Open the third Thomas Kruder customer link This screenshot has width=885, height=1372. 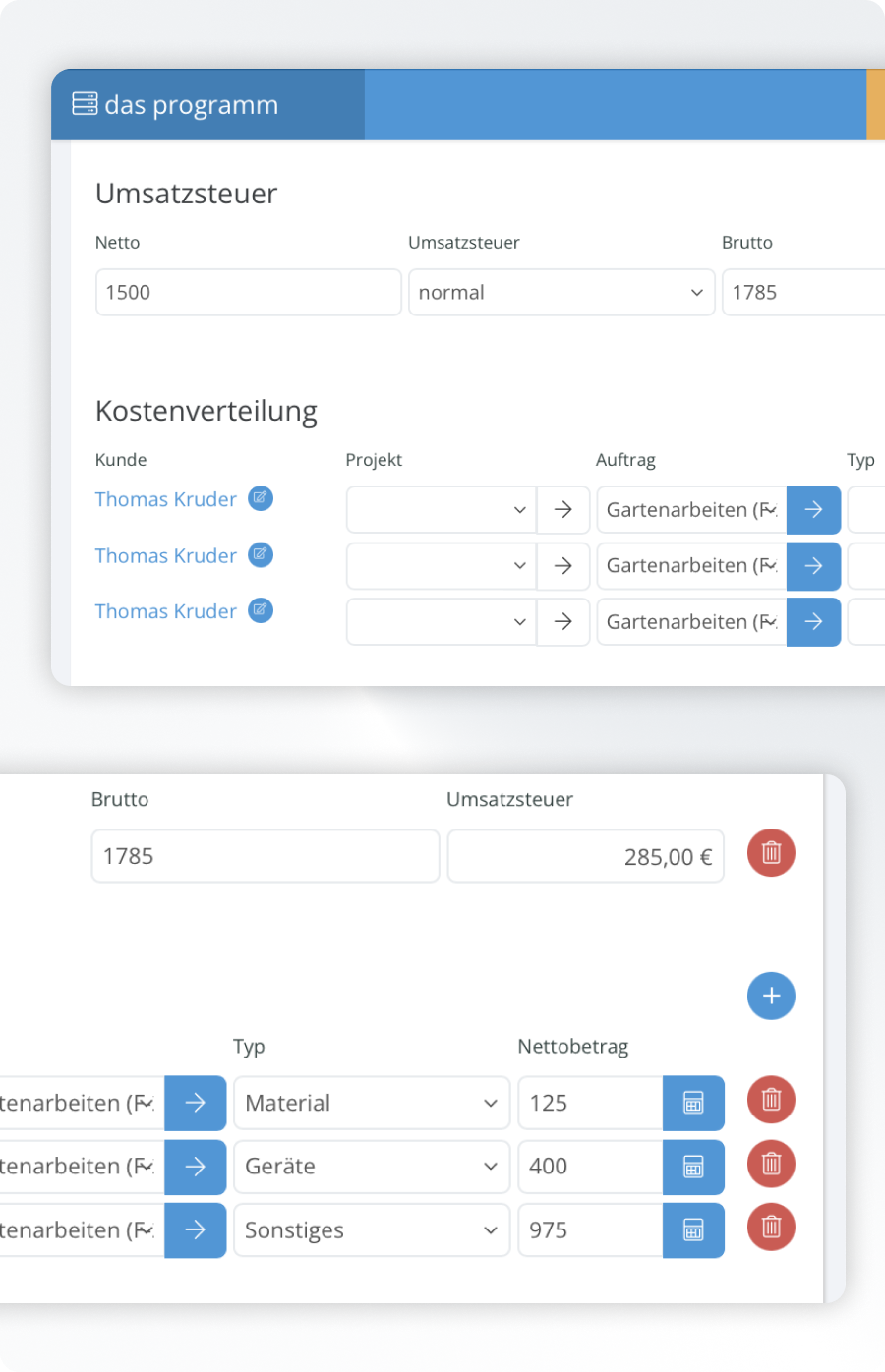[166, 611]
